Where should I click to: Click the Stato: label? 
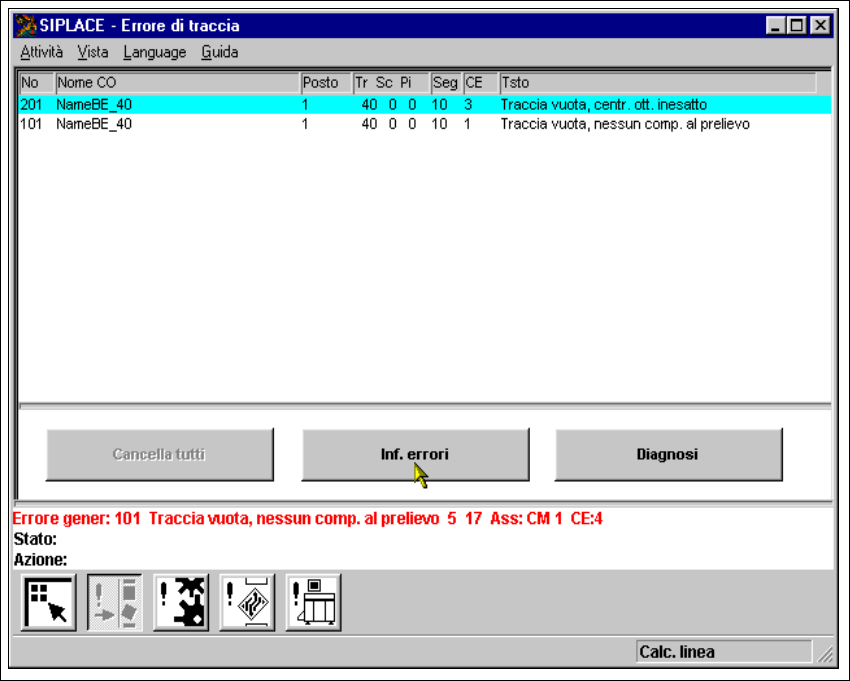point(35,539)
